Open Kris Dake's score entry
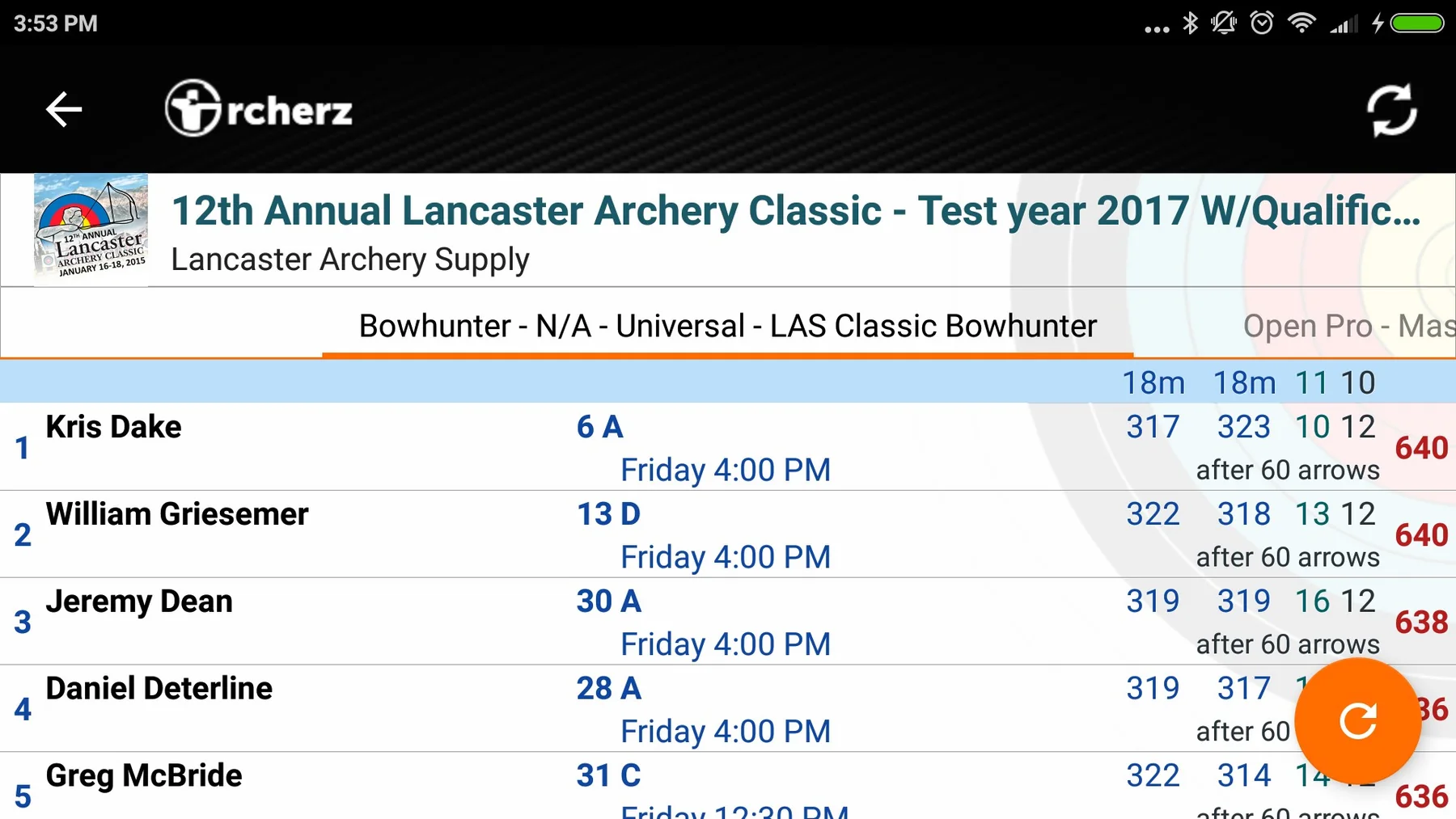Viewport: 1456px width, 819px height. pyautogui.click(x=728, y=447)
